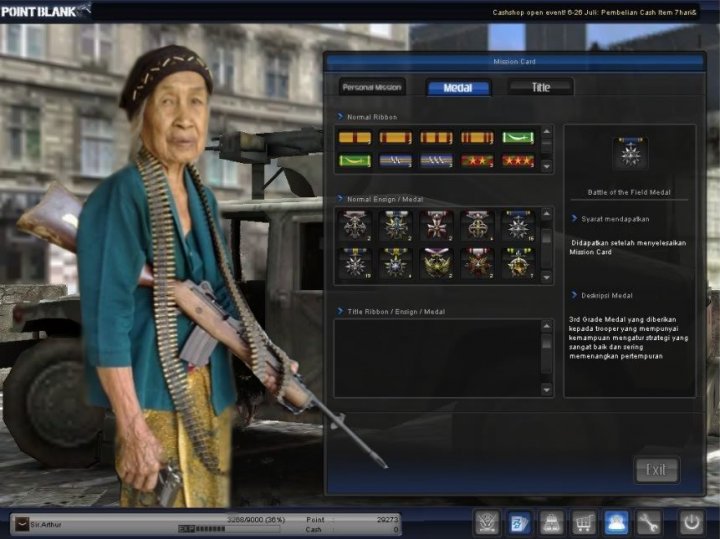Click up arrow of Normal Ensign / Medal scrollbar
Image resolution: width=720 pixels, height=539 pixels.
point(546,213)
